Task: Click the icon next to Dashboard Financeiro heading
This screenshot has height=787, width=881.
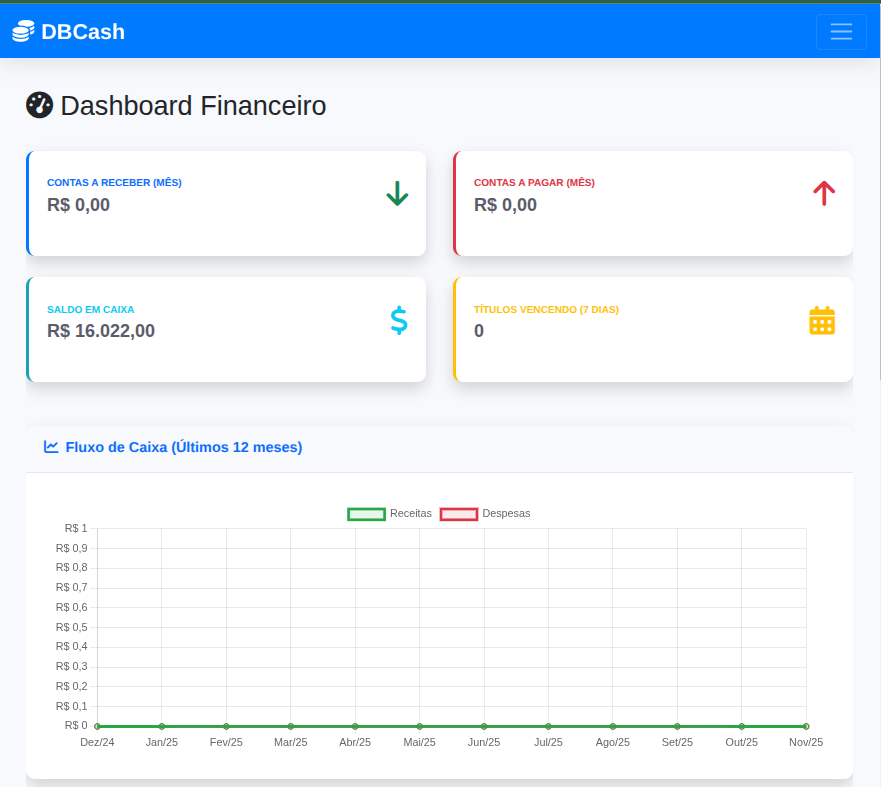Action: (39, 104)
